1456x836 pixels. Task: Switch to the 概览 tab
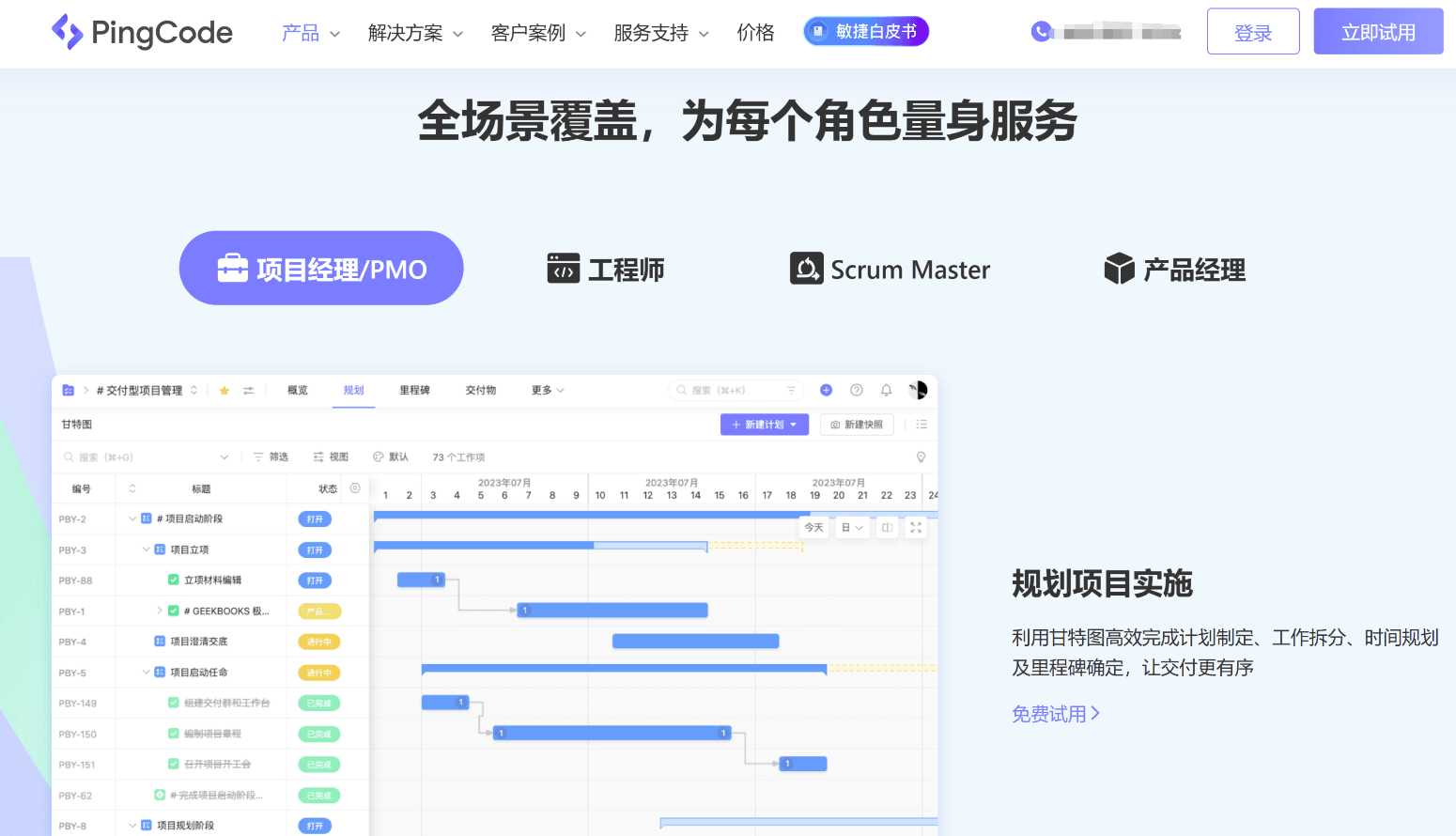pos(298,391)
